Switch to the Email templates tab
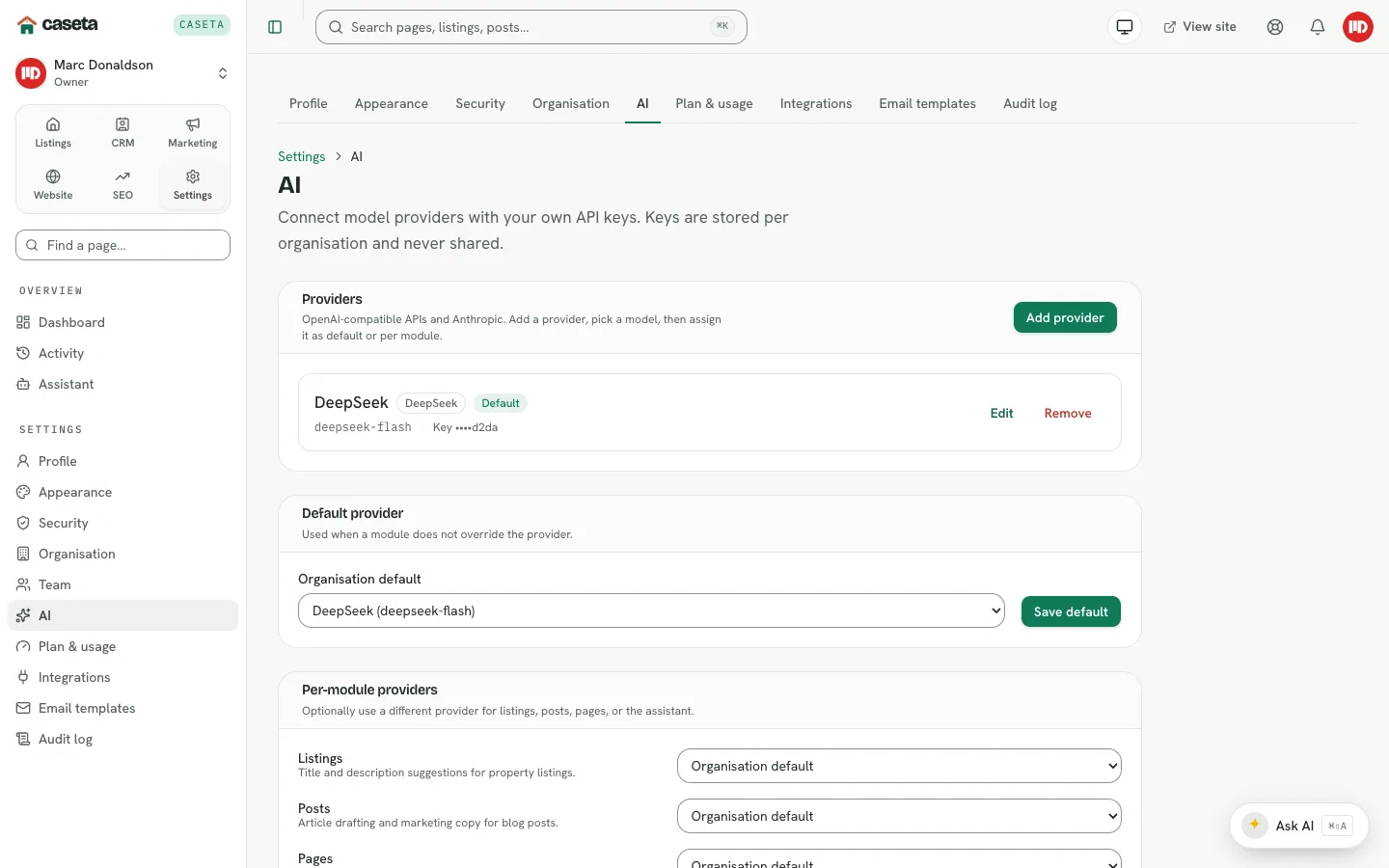Screen dimensions: 1389x868 coord(927,103)
